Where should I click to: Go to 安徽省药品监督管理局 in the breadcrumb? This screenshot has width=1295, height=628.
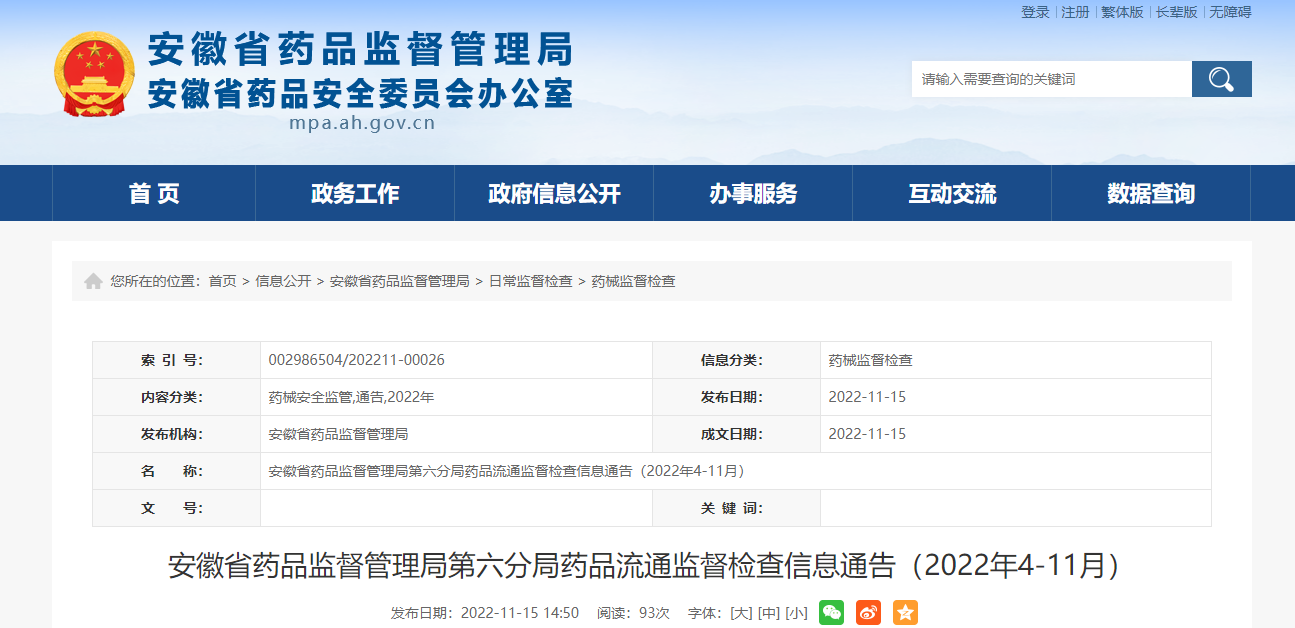click(x=399, y=282)
